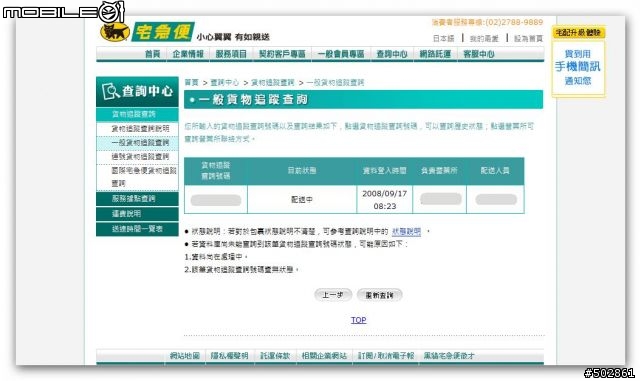Click the blurred 負責營業所 cell in the row

pos(440,199)
